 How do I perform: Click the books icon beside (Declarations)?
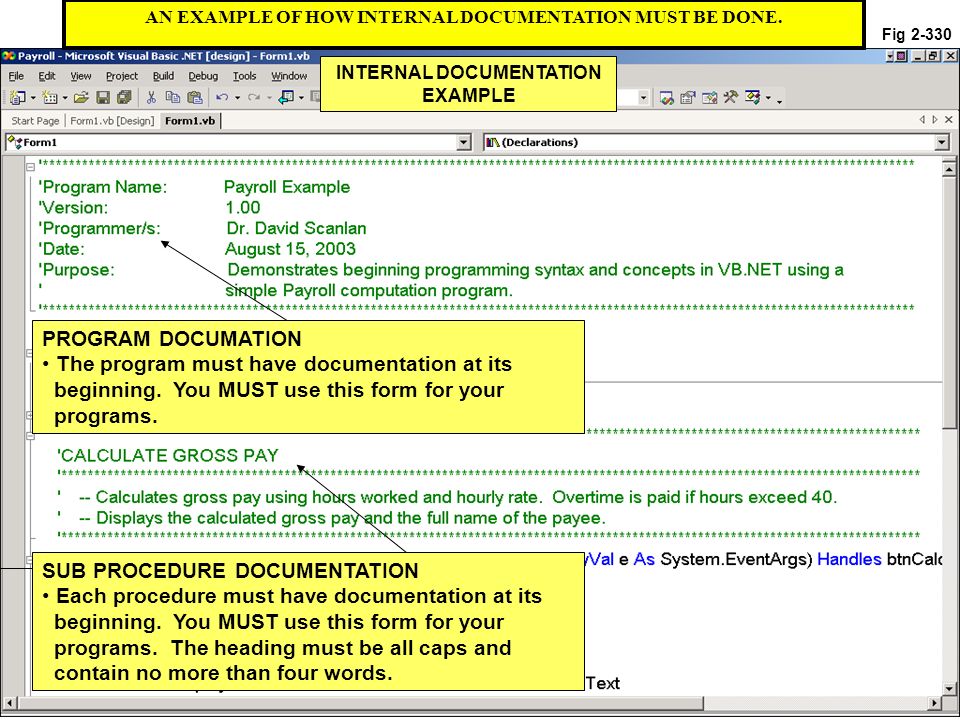[x=492, y=143]
